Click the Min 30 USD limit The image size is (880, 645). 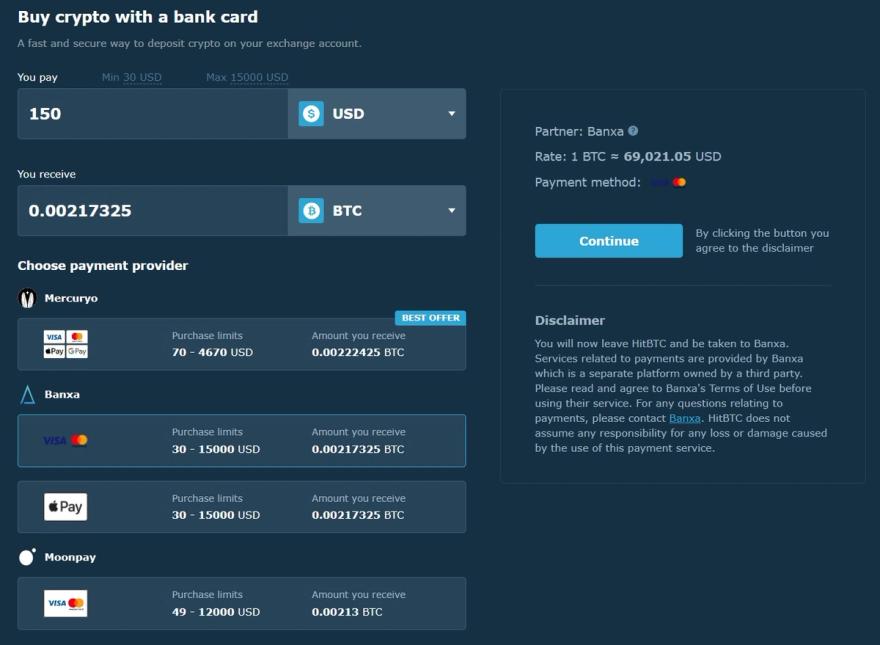click(x=131, y=77)
